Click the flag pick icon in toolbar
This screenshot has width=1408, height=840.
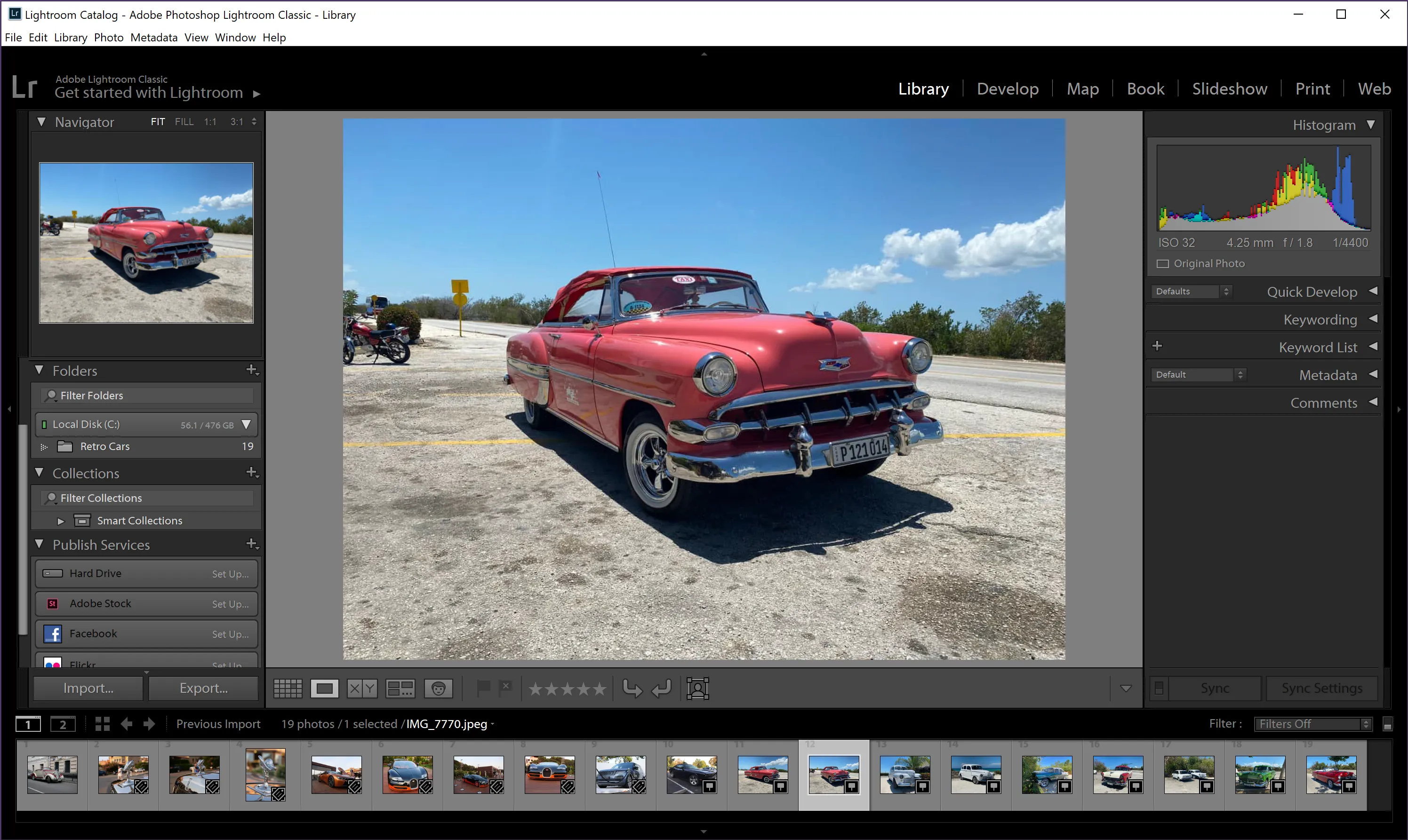click(483, 688)
